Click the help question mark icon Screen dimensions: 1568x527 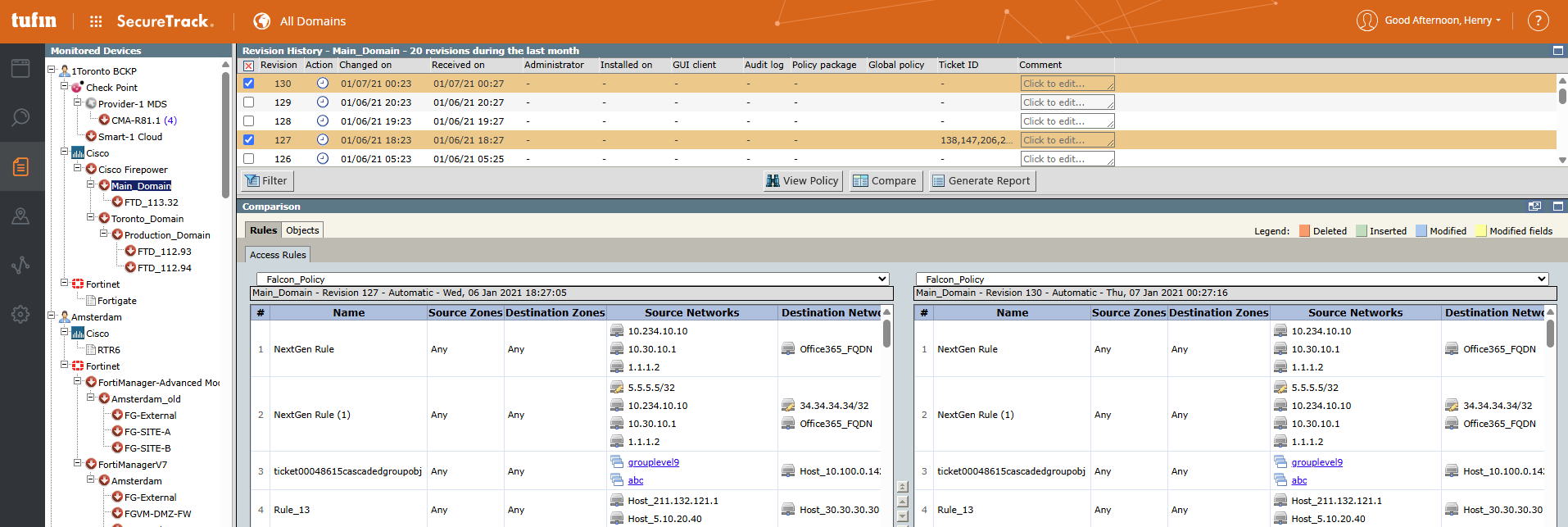click(x=1538, y=20)
